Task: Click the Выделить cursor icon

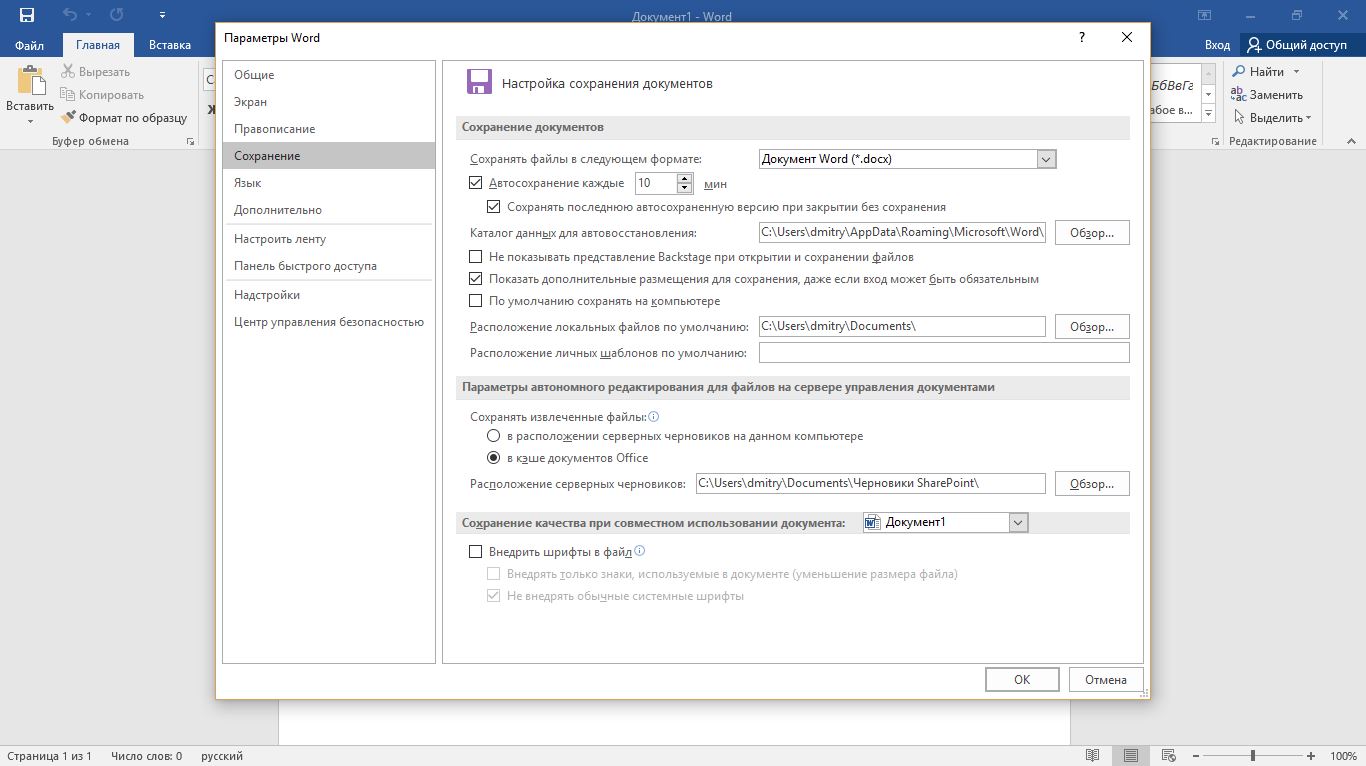Action: tap(1239, 118)
